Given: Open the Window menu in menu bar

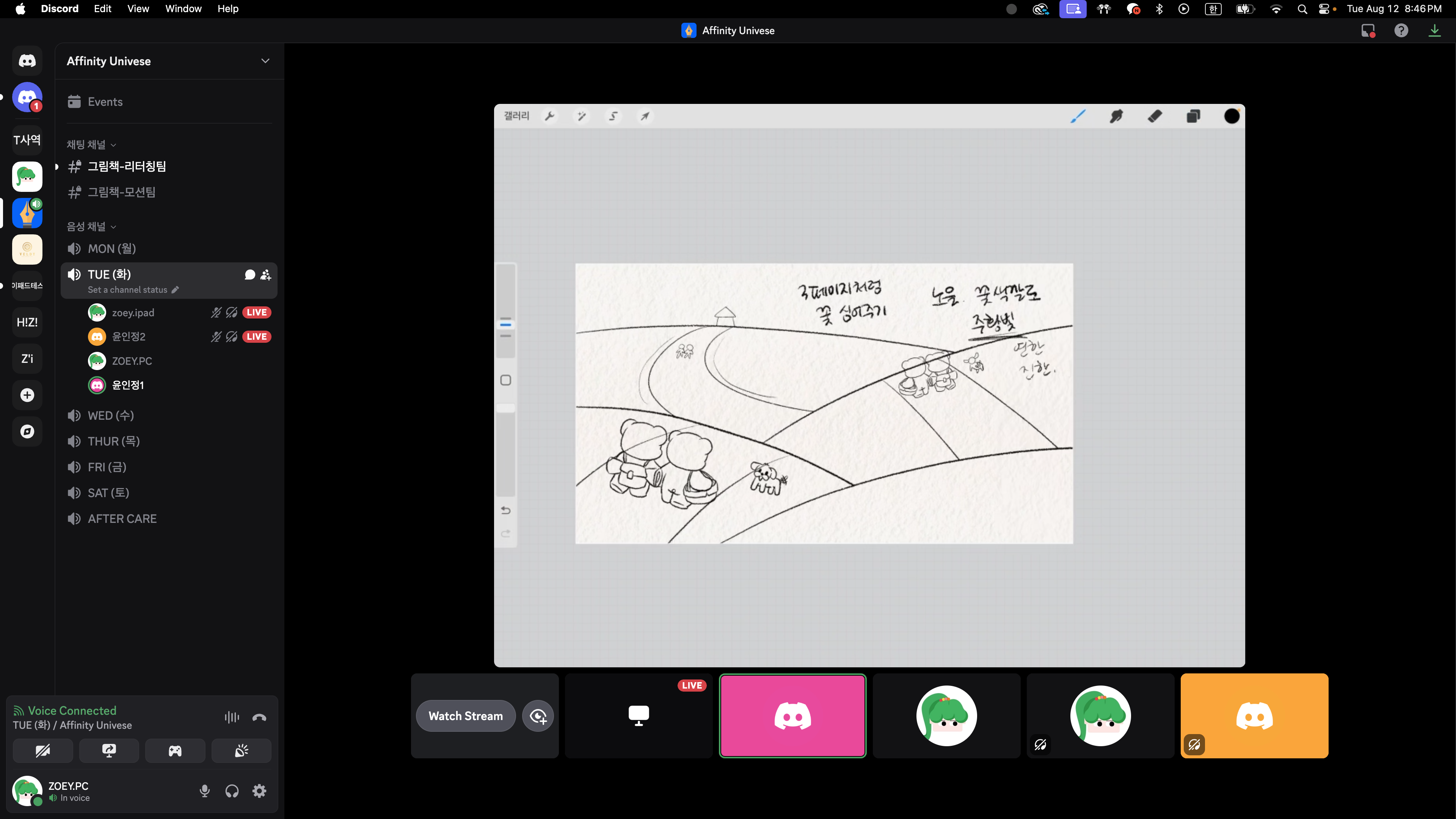Looking at the screenshot, I should 183,8.
